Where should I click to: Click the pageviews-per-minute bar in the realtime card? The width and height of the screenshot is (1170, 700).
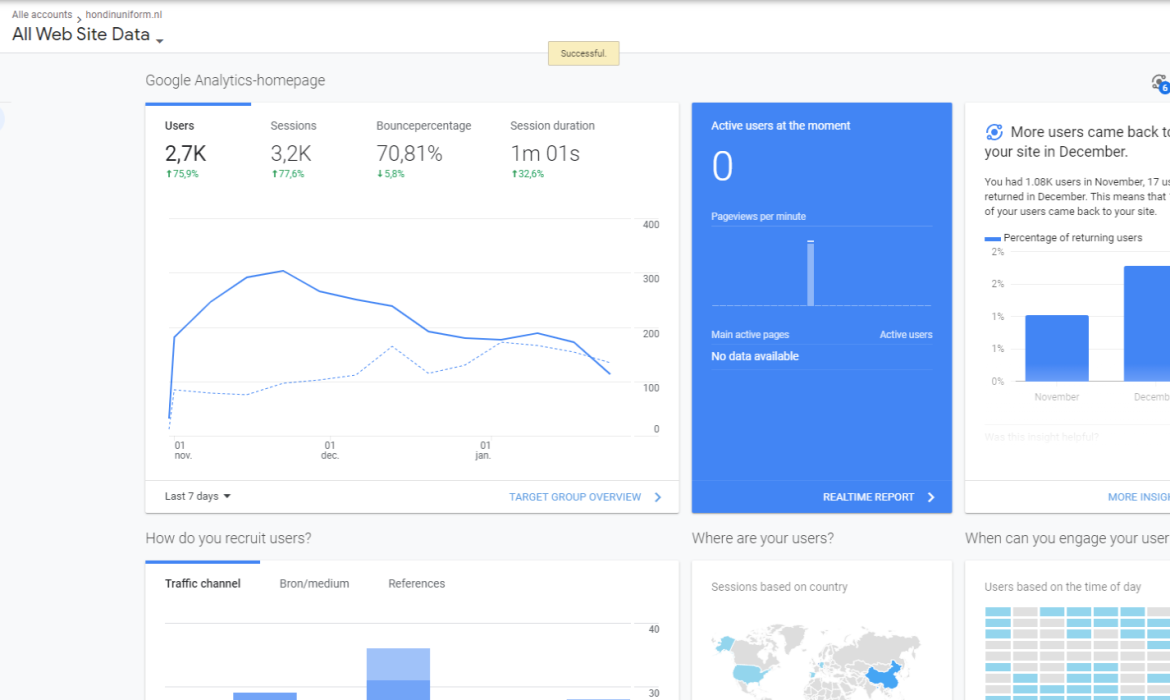pyautogui.click(x=810, y=273)
